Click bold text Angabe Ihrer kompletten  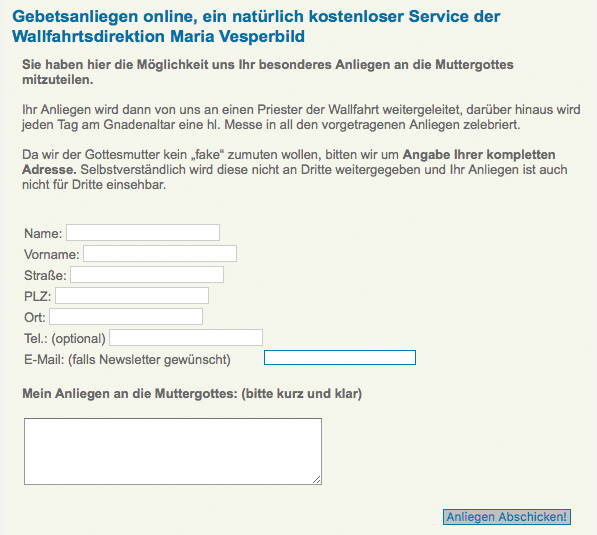479,155
